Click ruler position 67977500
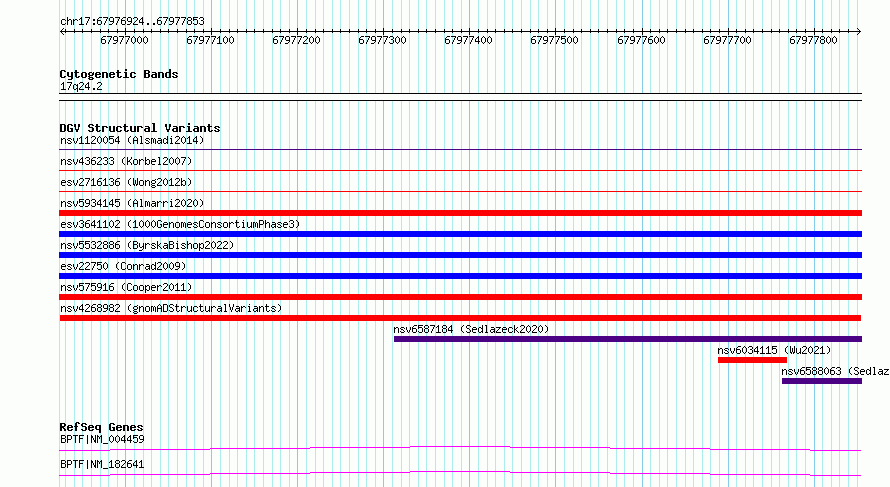The image size is (890, 487). pos(555,40)
